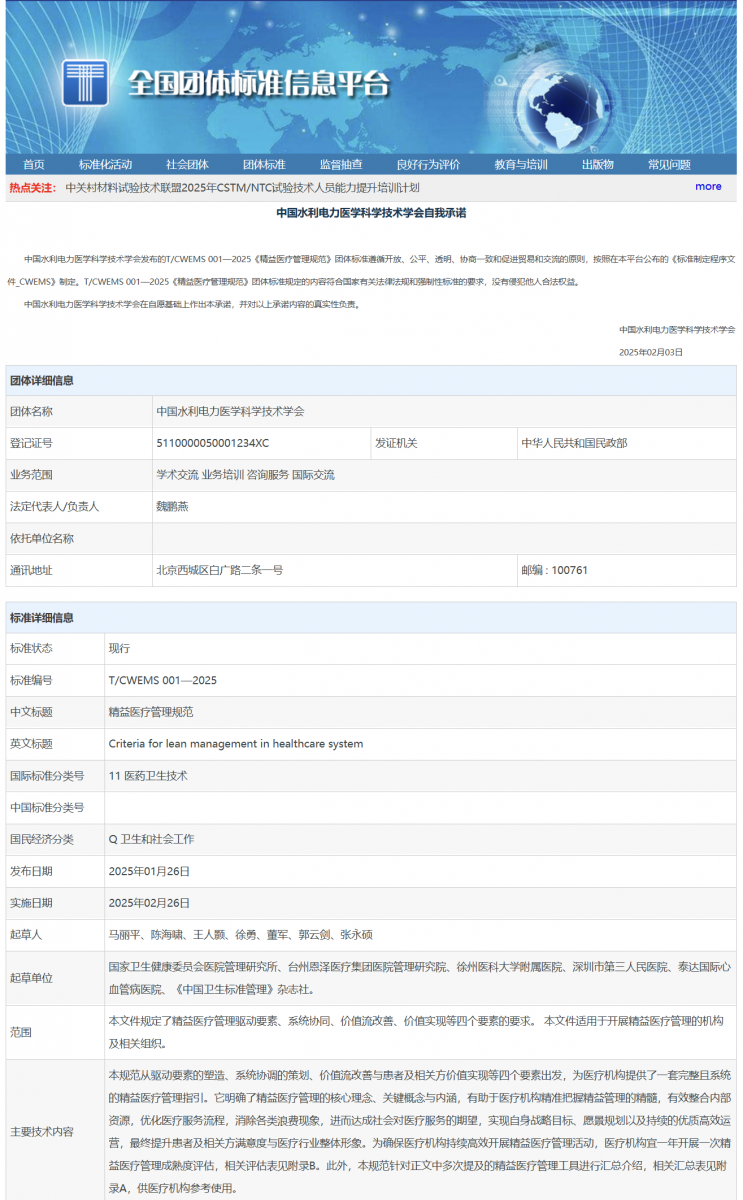Select the address 北京西城区白广路二条一号
The height and width of the screenshot is (1200, 743).
(219, 570)
